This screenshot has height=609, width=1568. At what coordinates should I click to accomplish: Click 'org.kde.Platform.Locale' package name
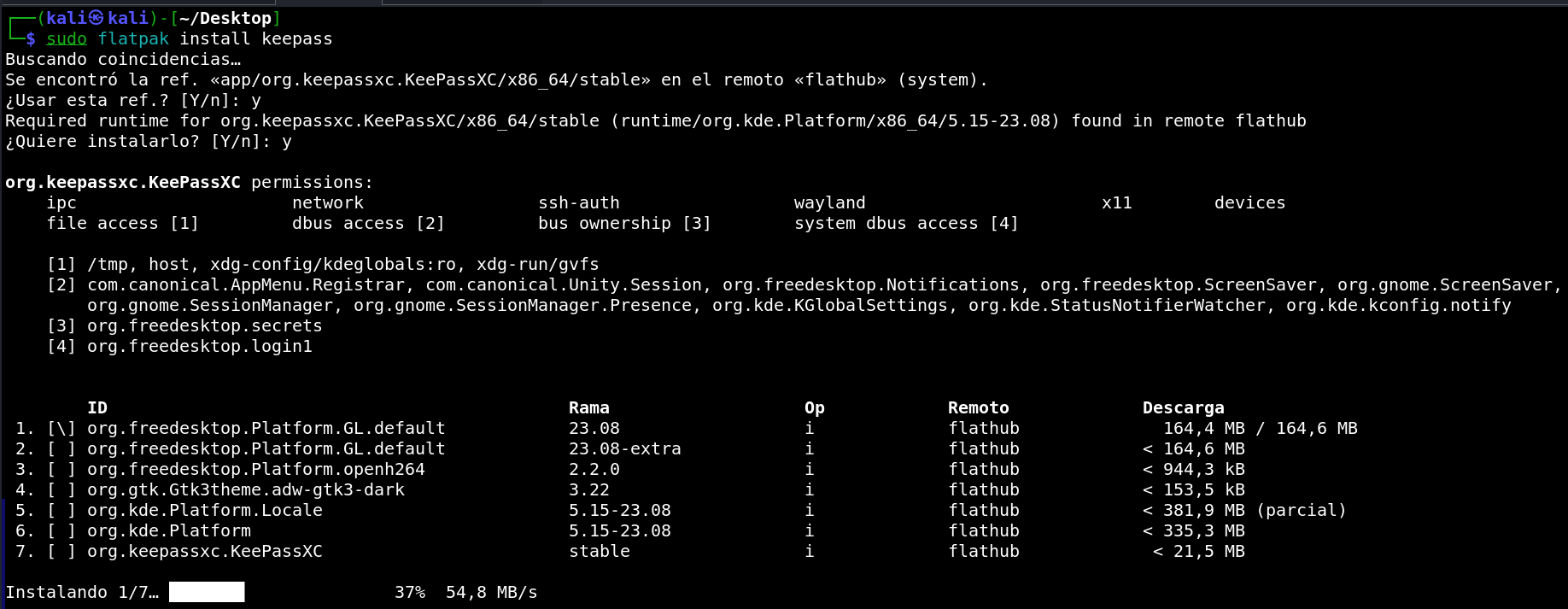click(x=205, y=510)
